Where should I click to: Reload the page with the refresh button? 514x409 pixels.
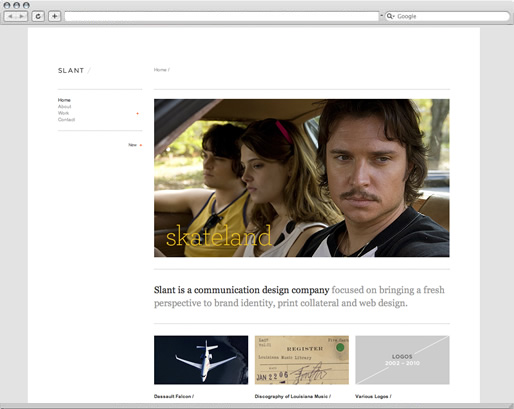click(38, 16)
